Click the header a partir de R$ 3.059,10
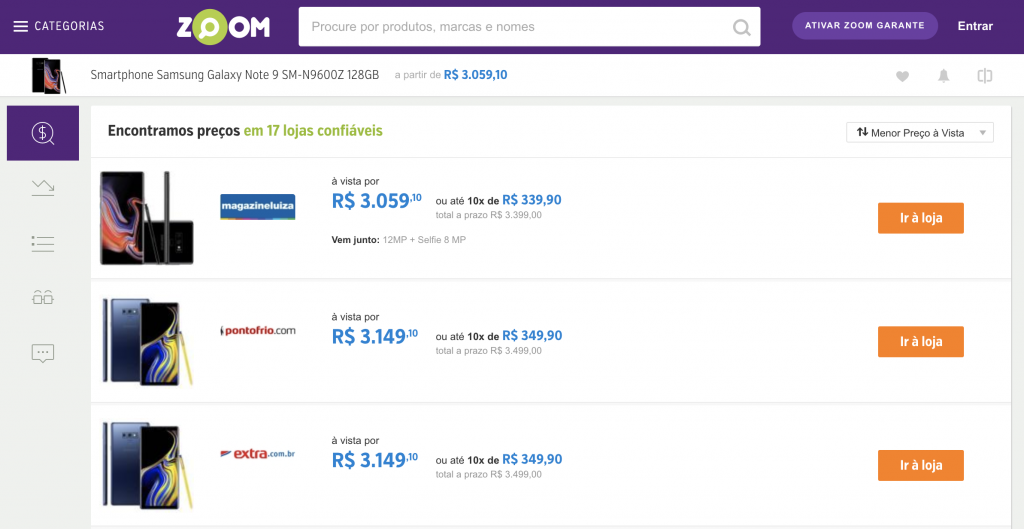 point(451,75)
